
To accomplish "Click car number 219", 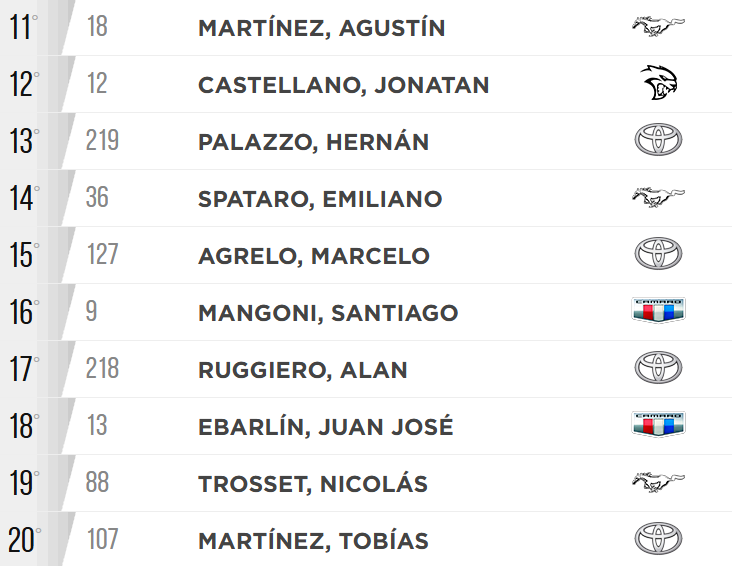I will point(102,141).
